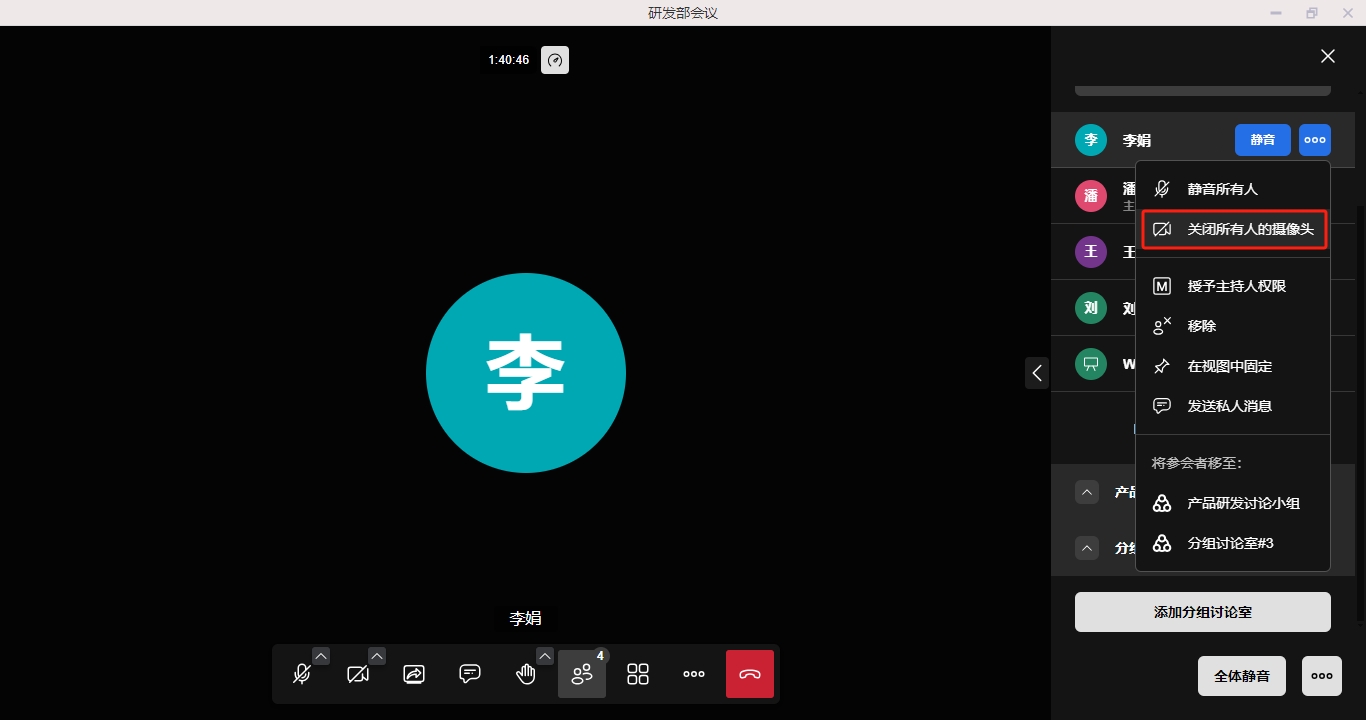Toggle the camera on or off
Viewport: 1366px width, 720px height.
[357, 674]
